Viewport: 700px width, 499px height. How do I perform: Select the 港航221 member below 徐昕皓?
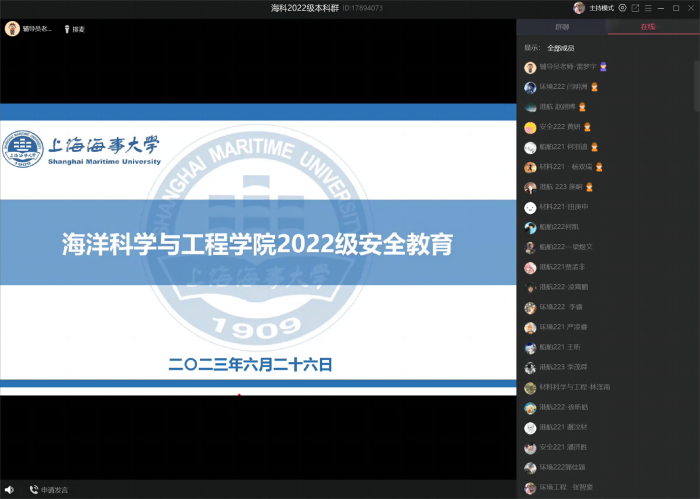pos(563,427)
